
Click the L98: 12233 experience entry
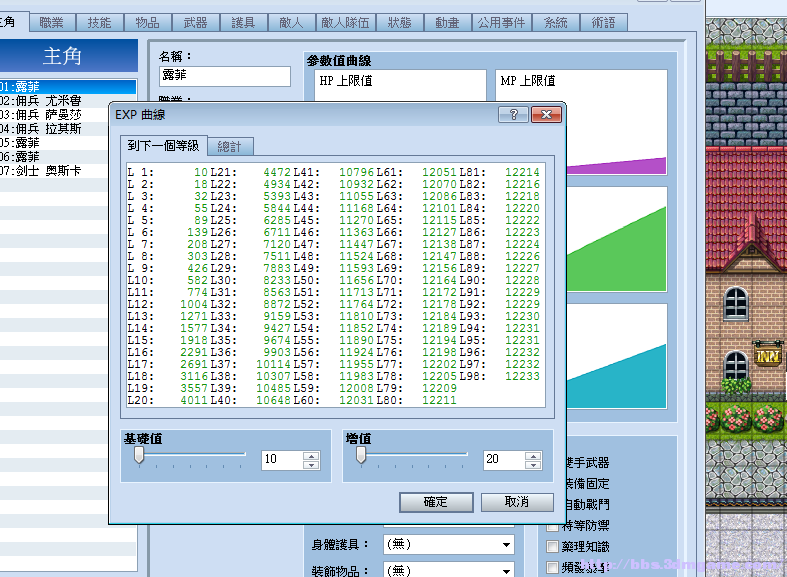click(x=499, y=376)
